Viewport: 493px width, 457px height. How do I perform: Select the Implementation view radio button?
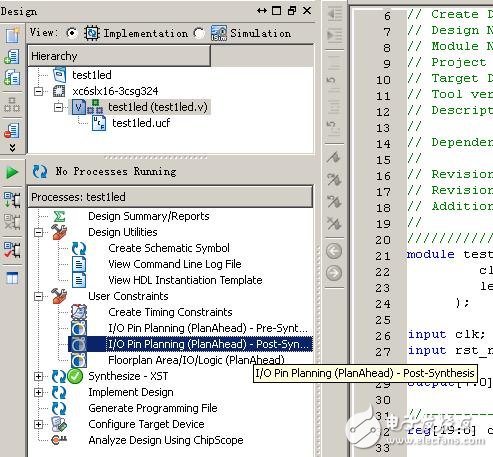(71, 33)
